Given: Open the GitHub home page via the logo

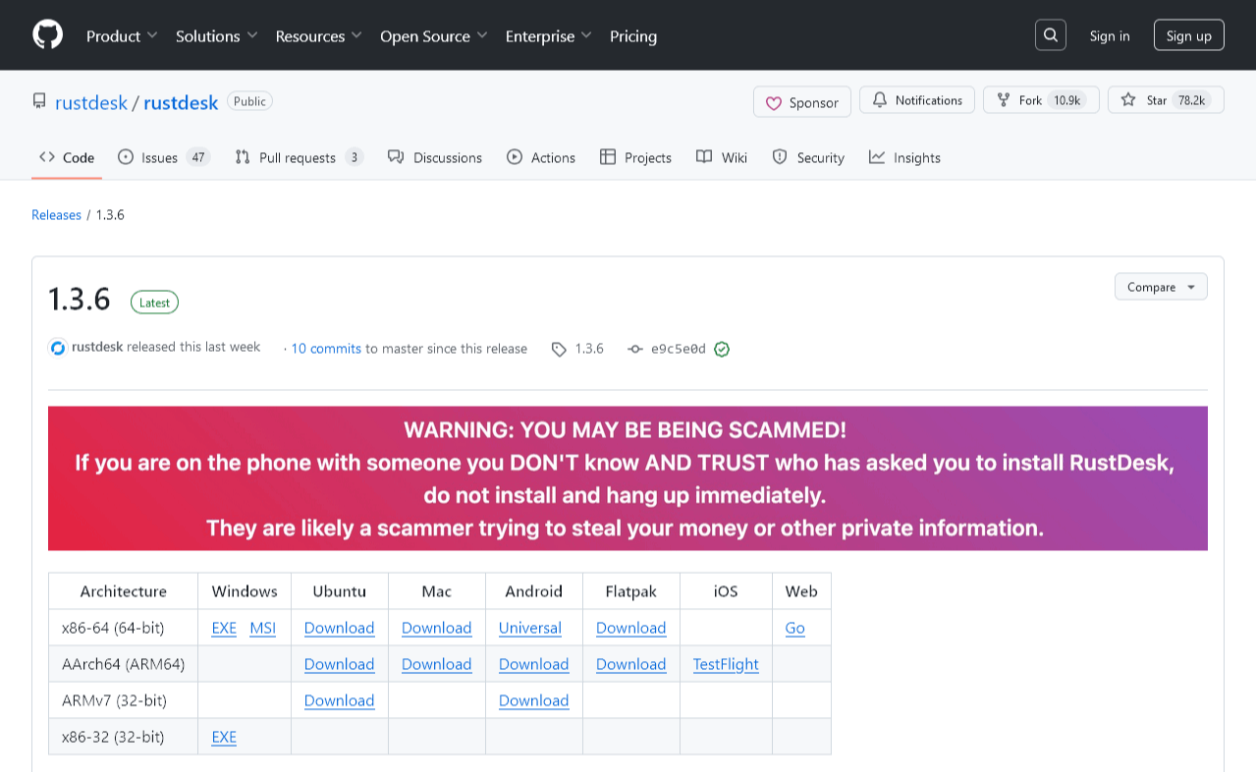Looking at the screenshot, I should [x=46, y=34].
